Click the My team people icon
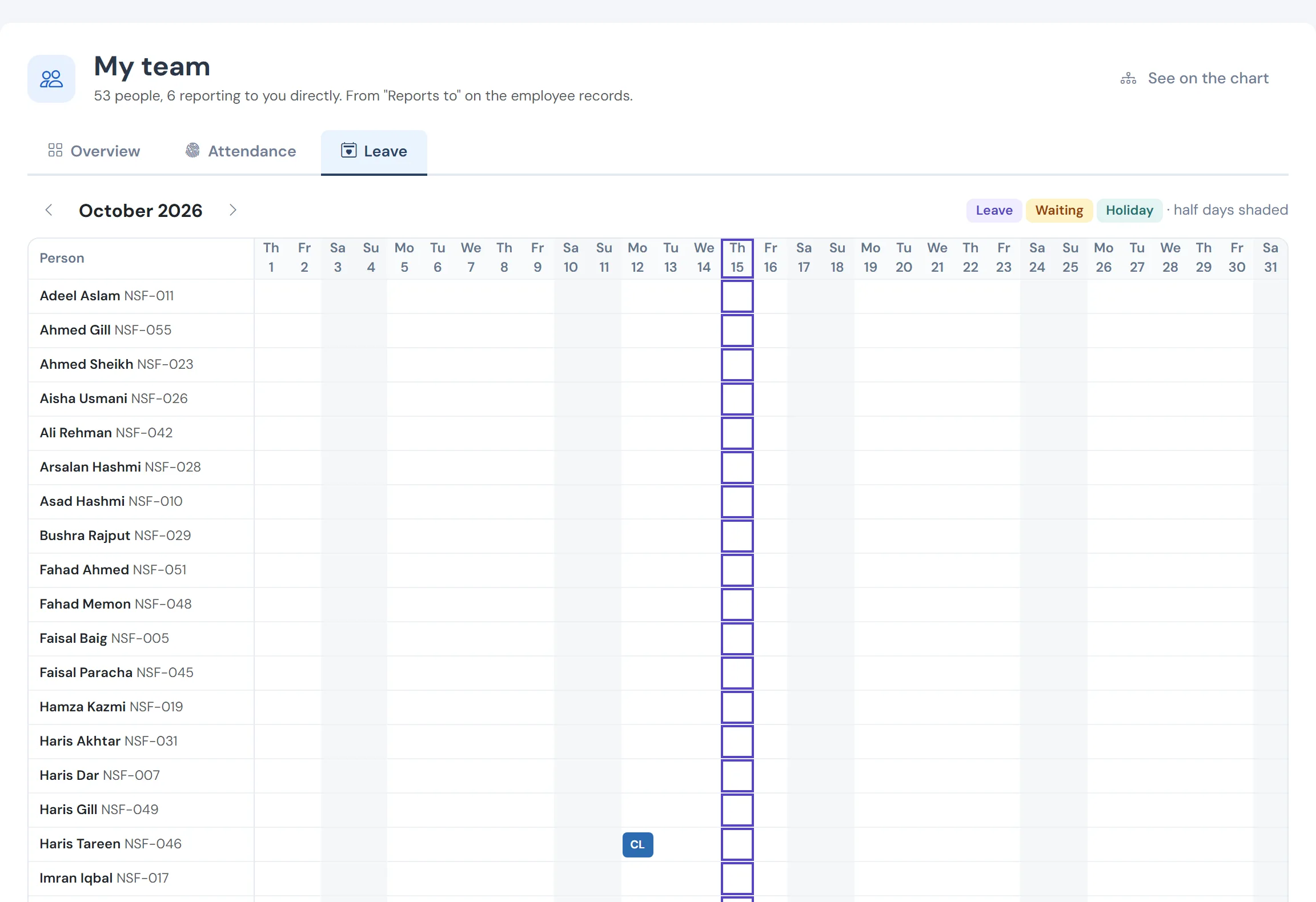Viewport: 1316px width, 902px height. 51,79
